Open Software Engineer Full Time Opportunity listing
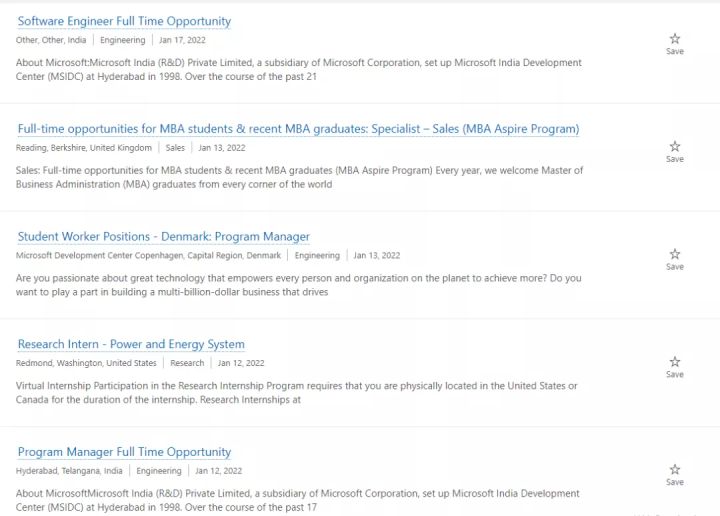This screenshot has height=516, width=720. [x=124, y=21]
